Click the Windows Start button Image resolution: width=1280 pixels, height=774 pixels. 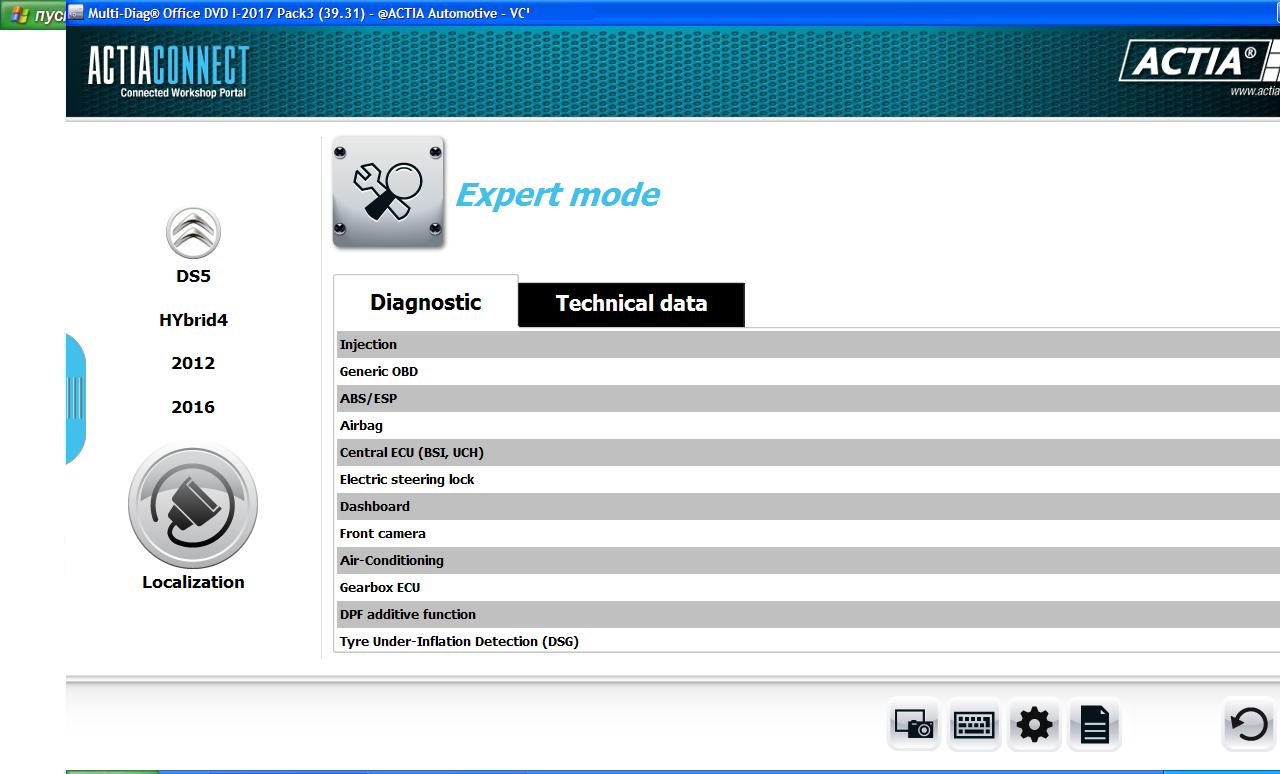click(33, 15)
